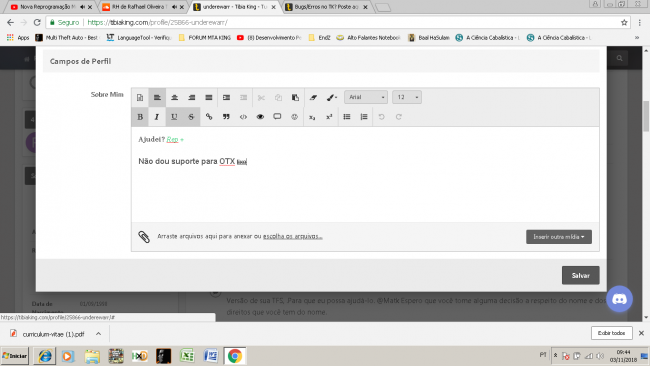Click escolha os arquivos link
Screen dimensions: 650x366
(x=293, y=236)
